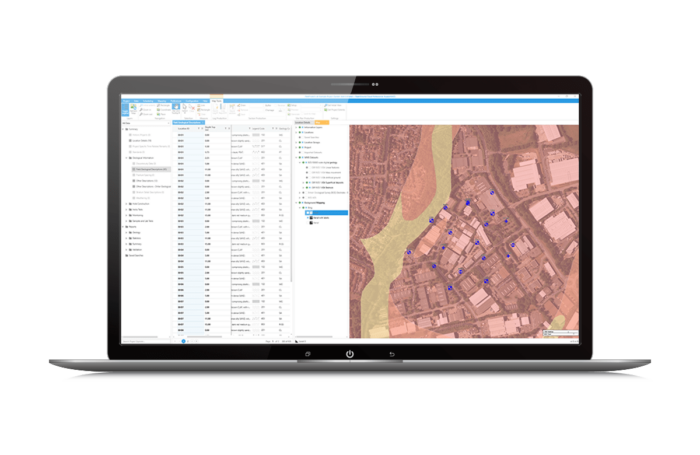Screen dimensions: 700x455
Task: Click the Legend Code column header
Action: [x=259, y=129]
